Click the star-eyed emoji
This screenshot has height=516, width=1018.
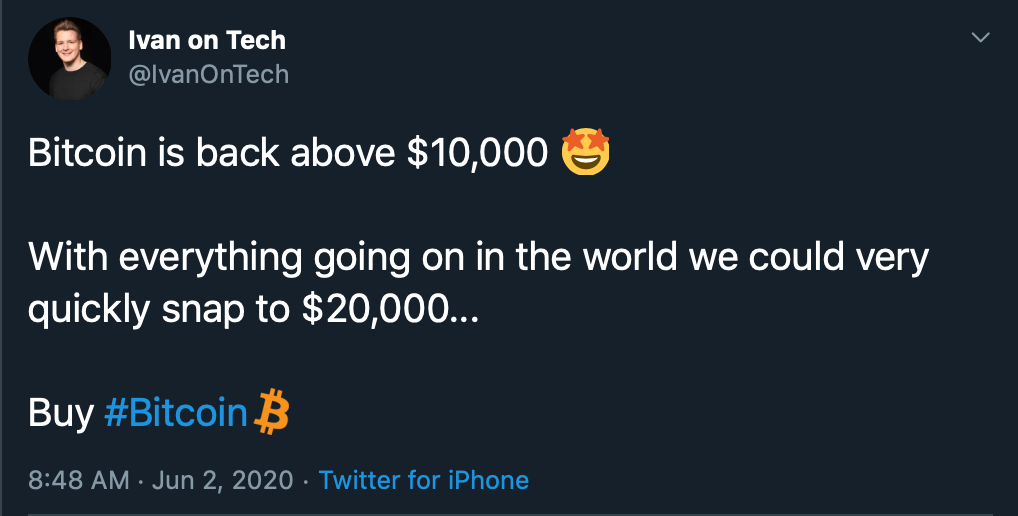click(586, 153)
